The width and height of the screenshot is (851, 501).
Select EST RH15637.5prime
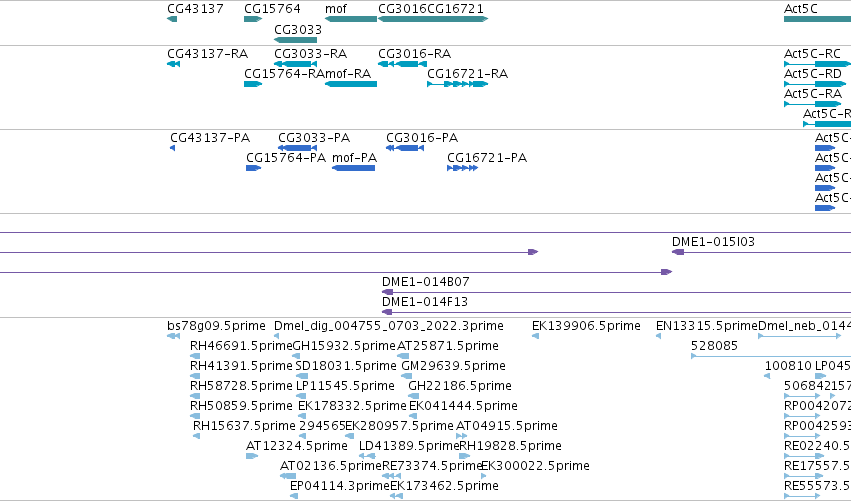click(x=196, y=436)
